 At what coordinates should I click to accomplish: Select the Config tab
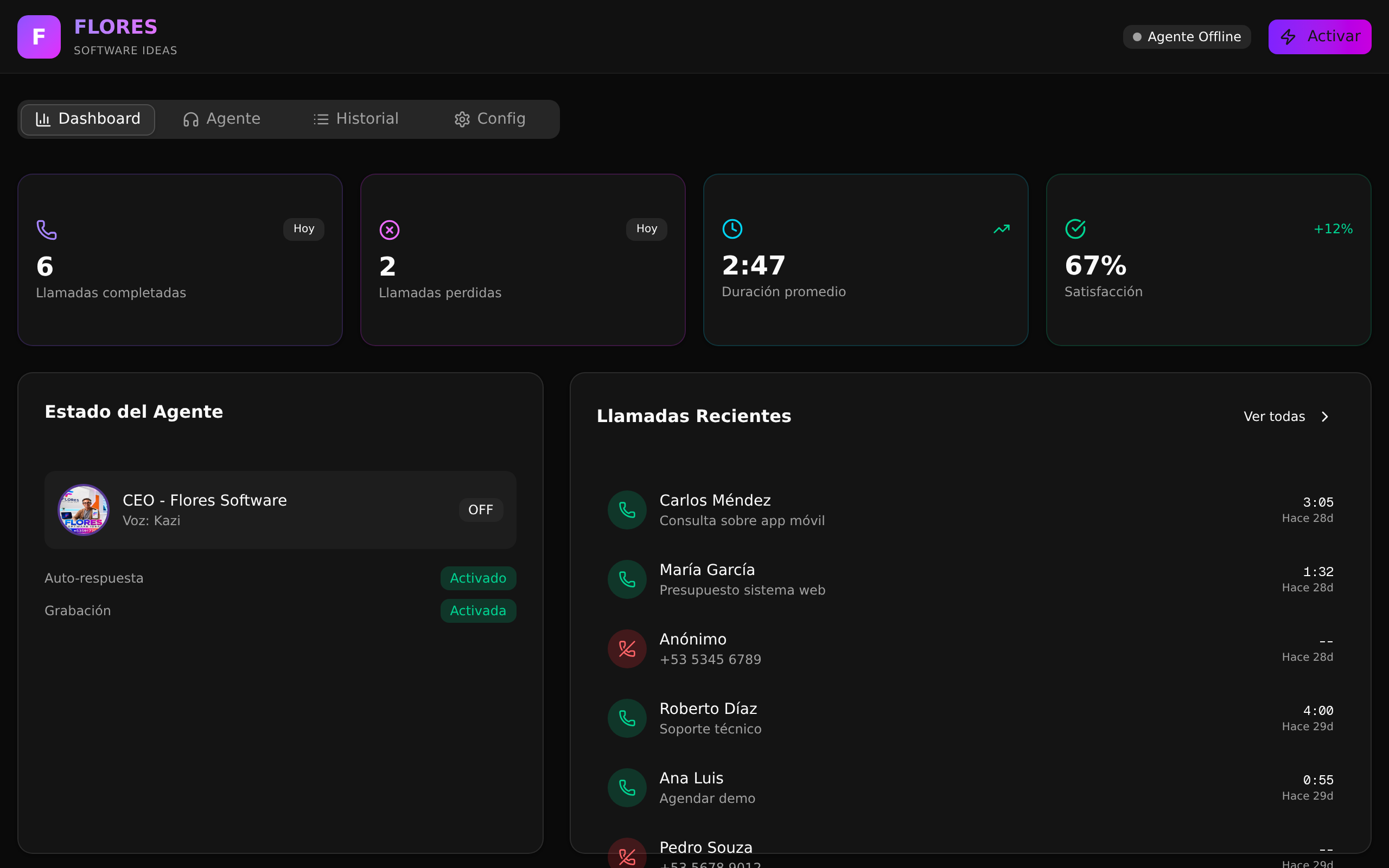point(489,119)
